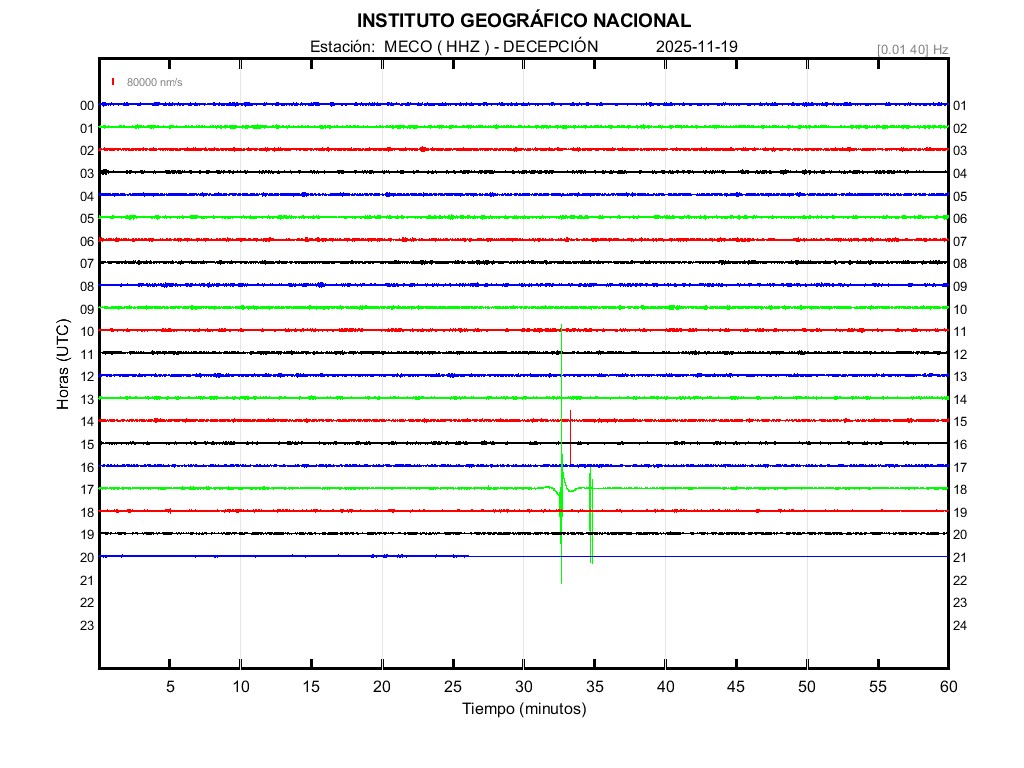
Task: Click the 5 tick label on the time axis
Action: [170, 686]
